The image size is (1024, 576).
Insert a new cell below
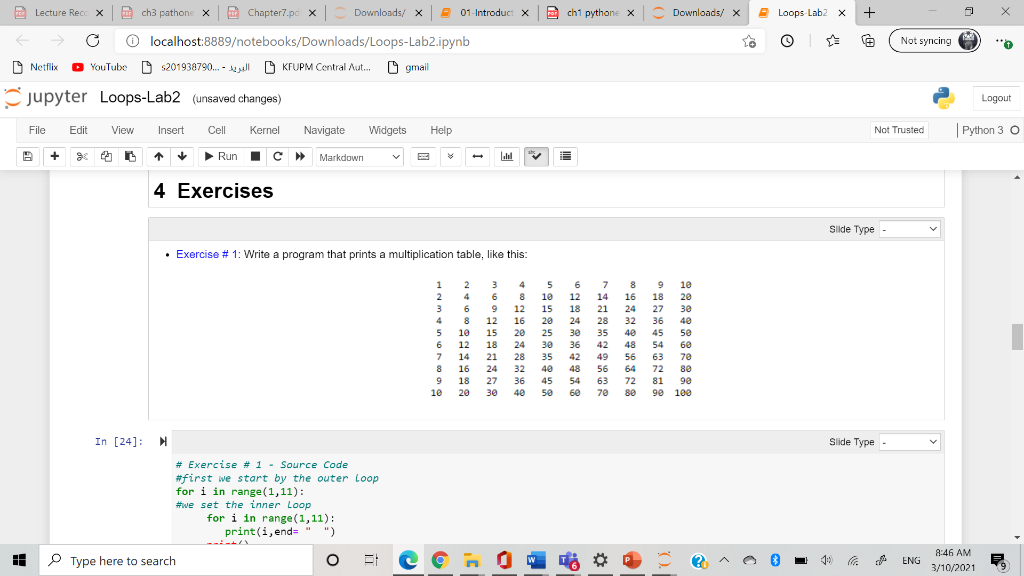click(54, 157)
